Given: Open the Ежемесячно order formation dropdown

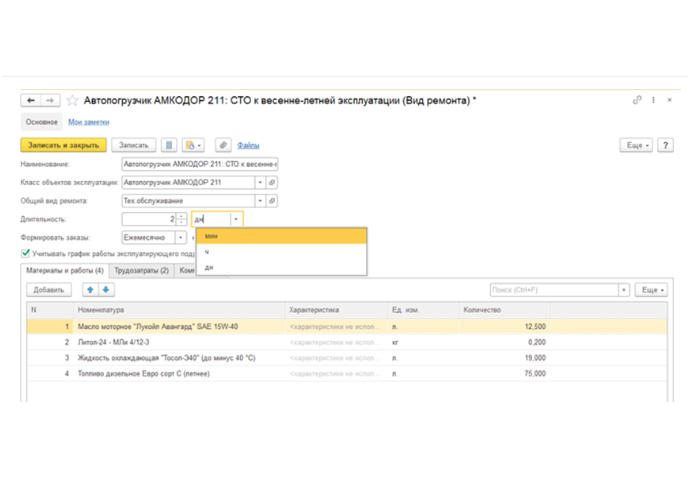Looking at the screenshot, I should tap(180, 237).
